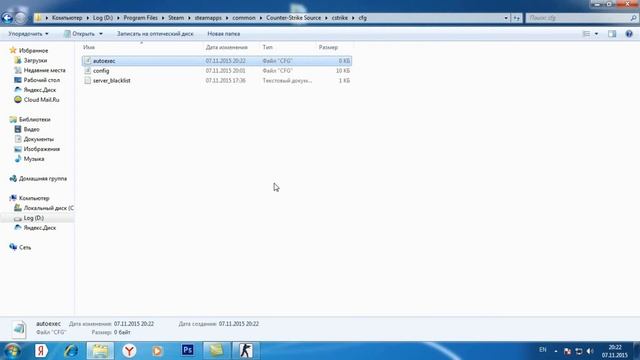640x360 pixels.
Task: Open Рабочий стол in favorites
Action: tap(41, 80)
